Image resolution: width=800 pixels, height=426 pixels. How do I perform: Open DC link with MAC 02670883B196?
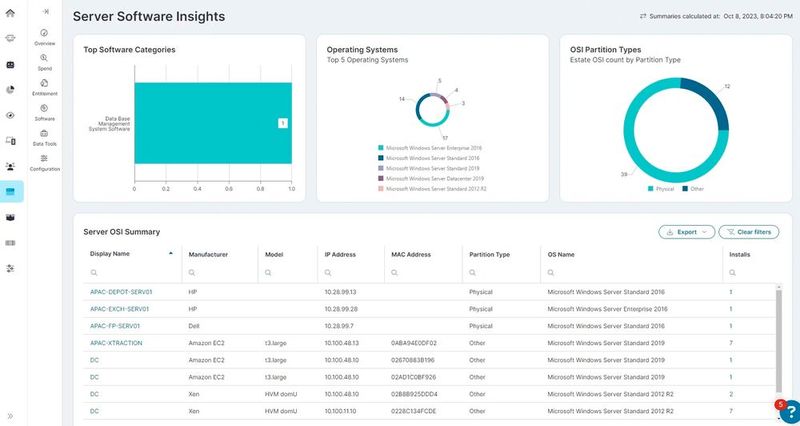click(x=94, y=360)
